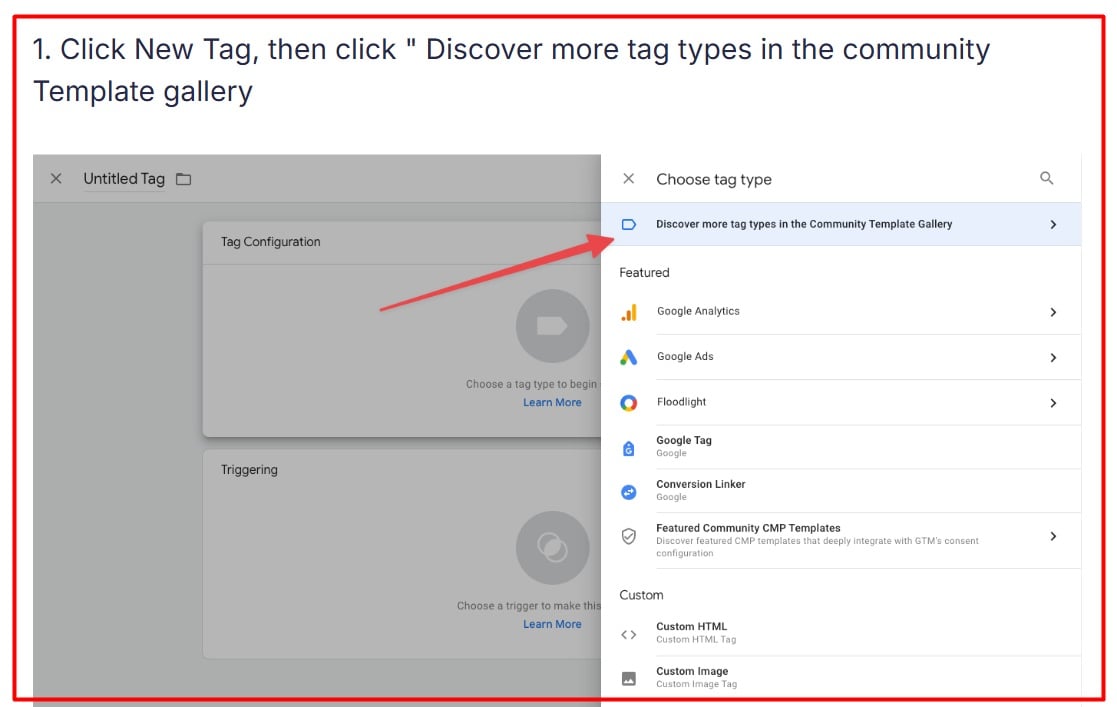Click the folder icon beside Untitled Tag
This screenshot has width=1117, height=707.
(184, 179)
